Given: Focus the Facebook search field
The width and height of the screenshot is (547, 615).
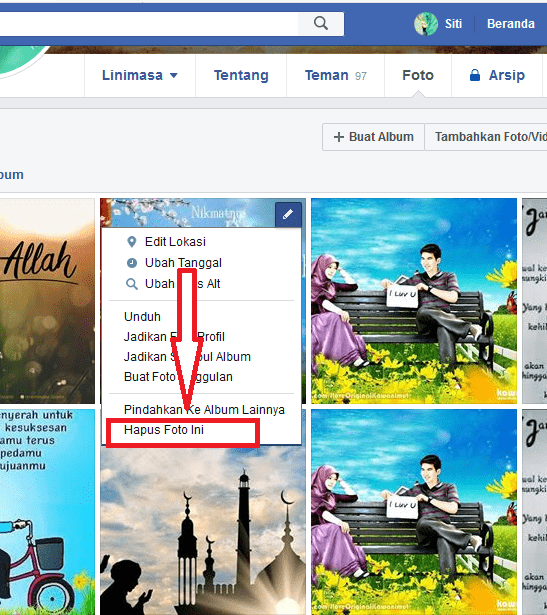Looking at the screenshot, I should point(149,24).
